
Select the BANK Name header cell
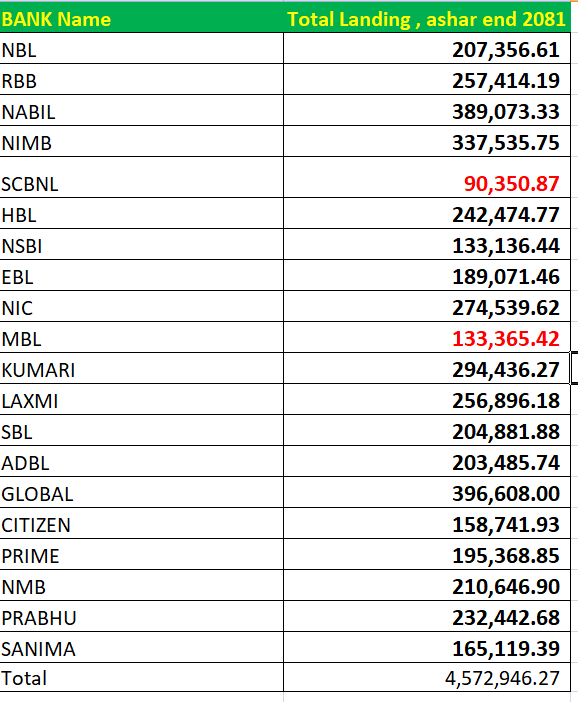tap(141, 18)
